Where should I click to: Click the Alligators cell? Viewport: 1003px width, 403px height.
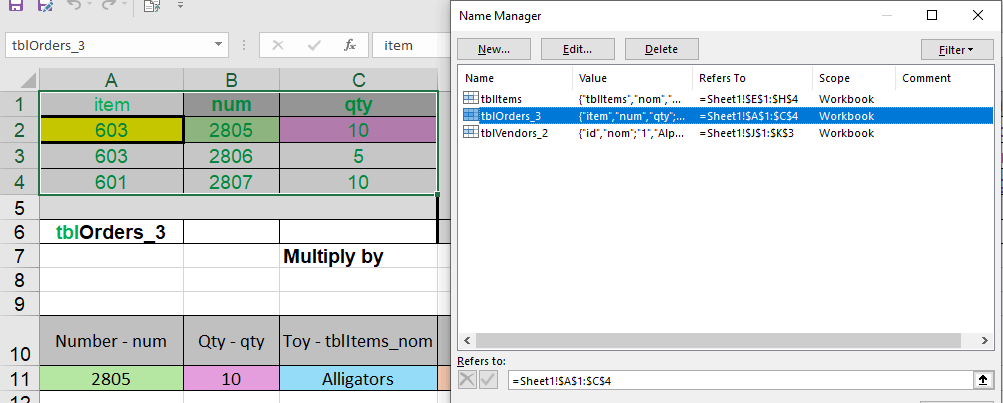[x=359, y=379]
